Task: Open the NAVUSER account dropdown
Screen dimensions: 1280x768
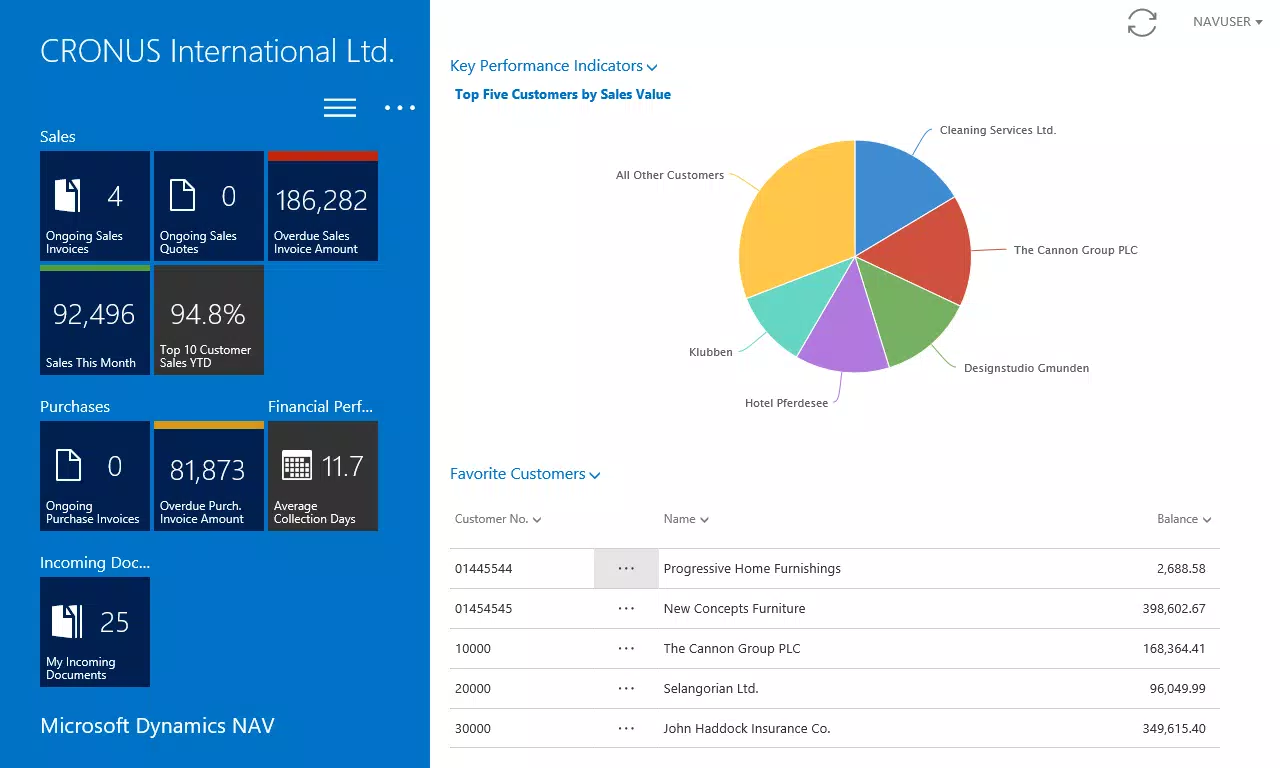Action: [1227, 22]
